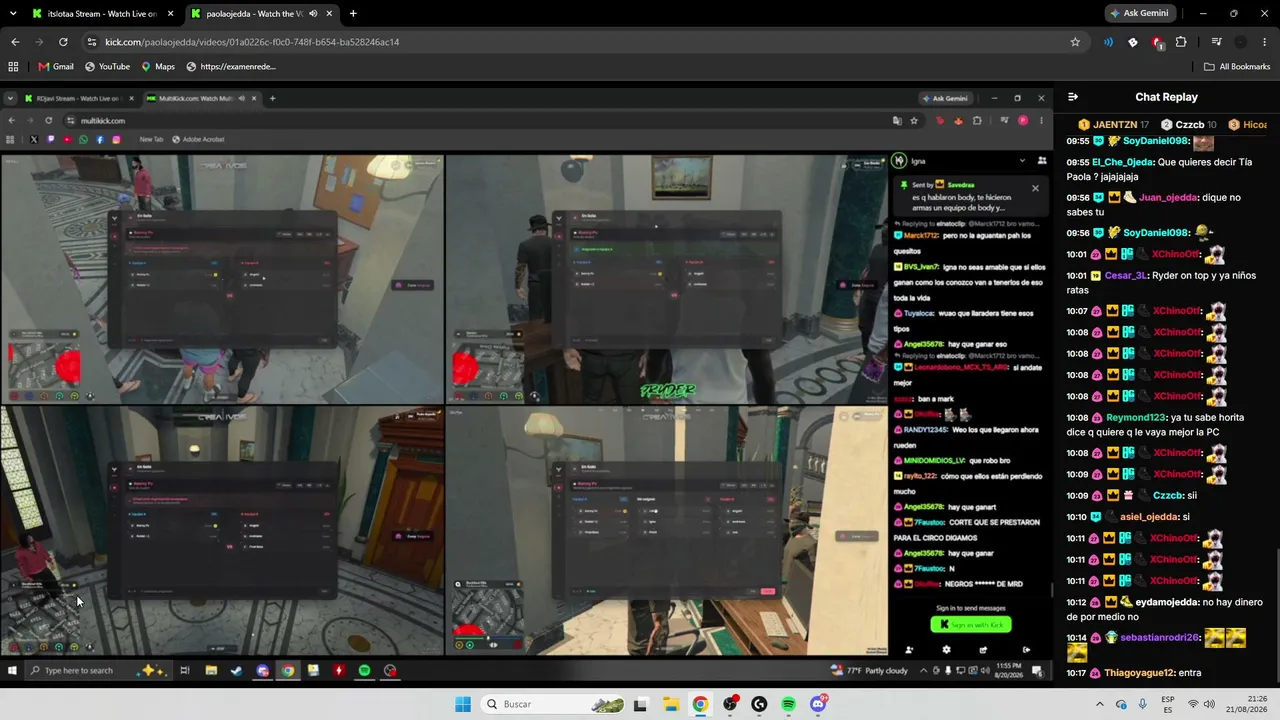Click the emote image in SoyDaniel098's 09:55 message
Image resolution: width=1280 pixels, height=720 pixels.
click(x=1203, y=142)
